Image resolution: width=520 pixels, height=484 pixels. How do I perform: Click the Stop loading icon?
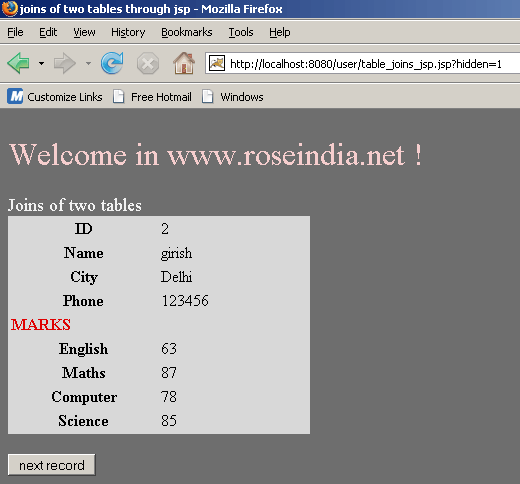pos(148,63)
